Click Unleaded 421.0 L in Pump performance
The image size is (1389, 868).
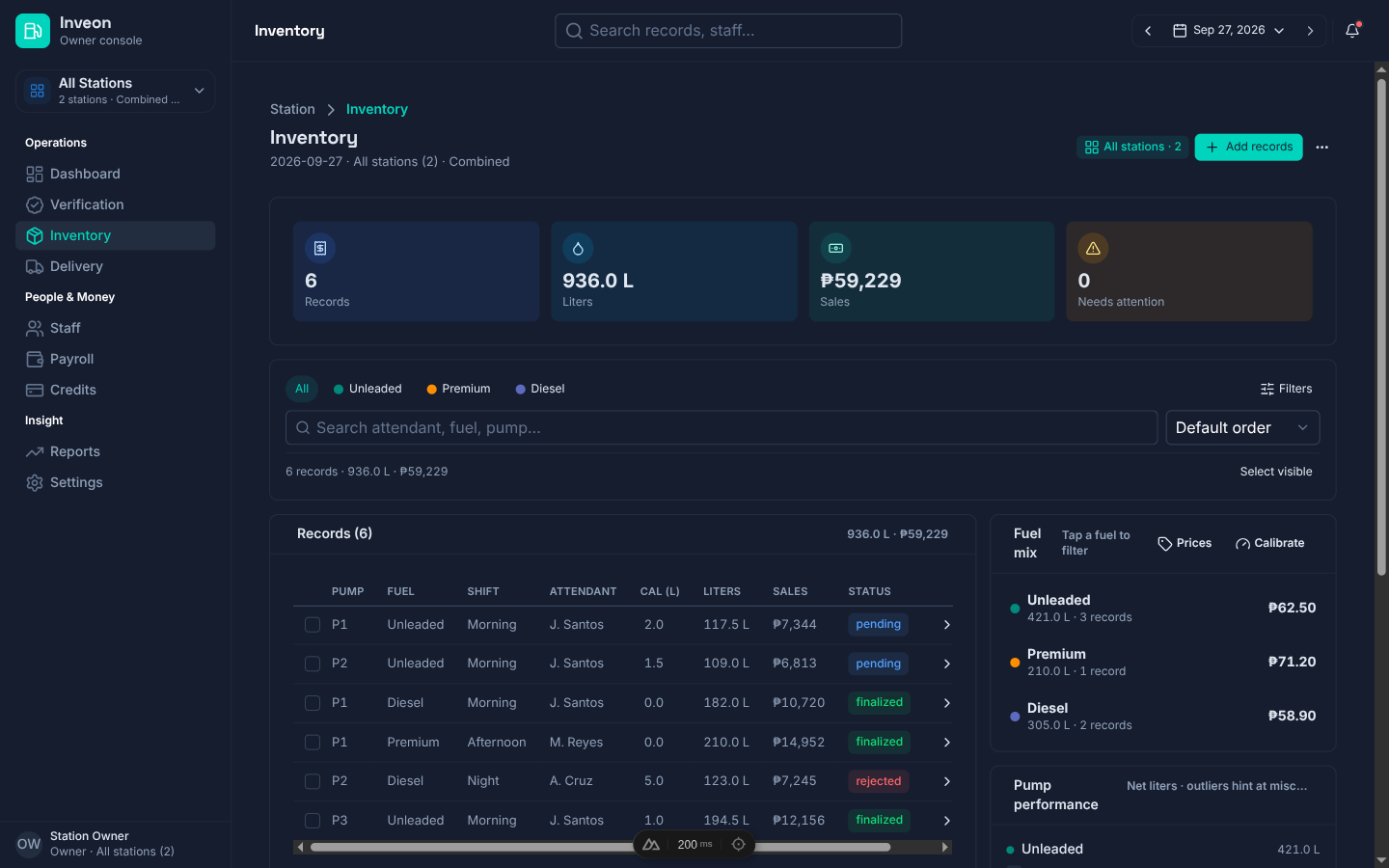tap(1162, 850)
